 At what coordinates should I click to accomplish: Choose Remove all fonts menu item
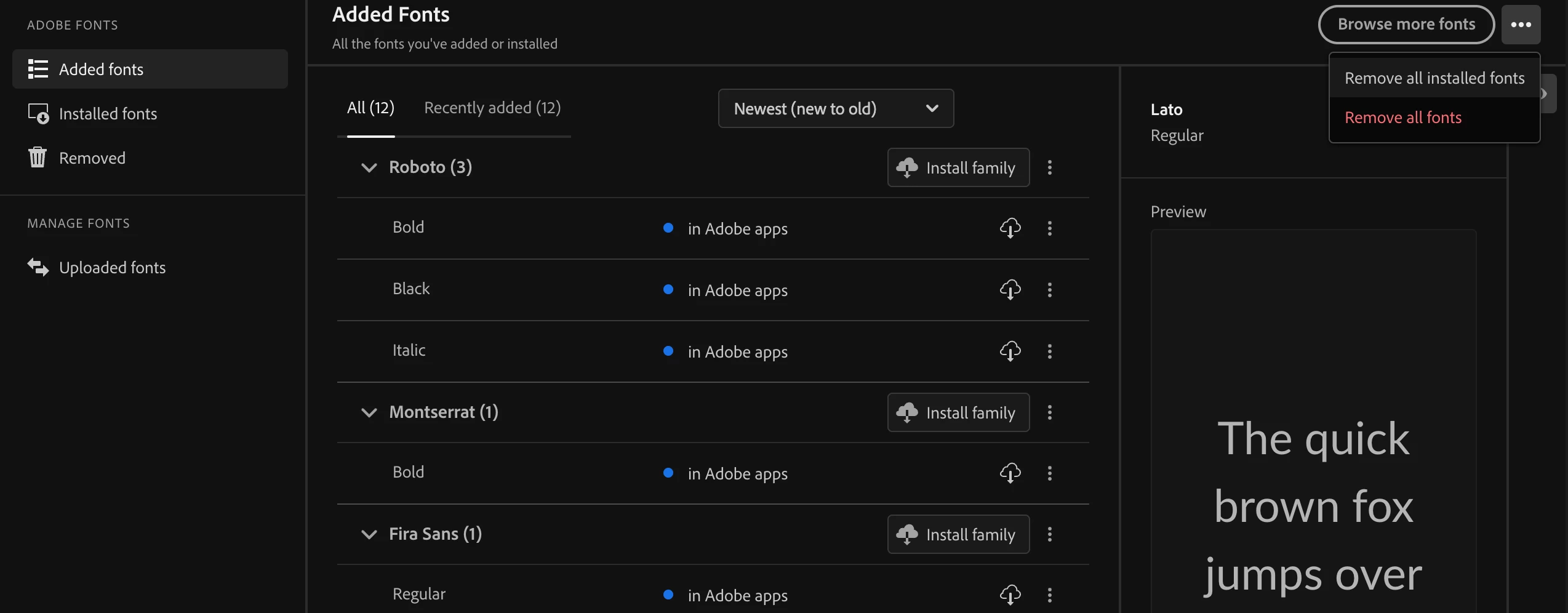[1434, 118]
